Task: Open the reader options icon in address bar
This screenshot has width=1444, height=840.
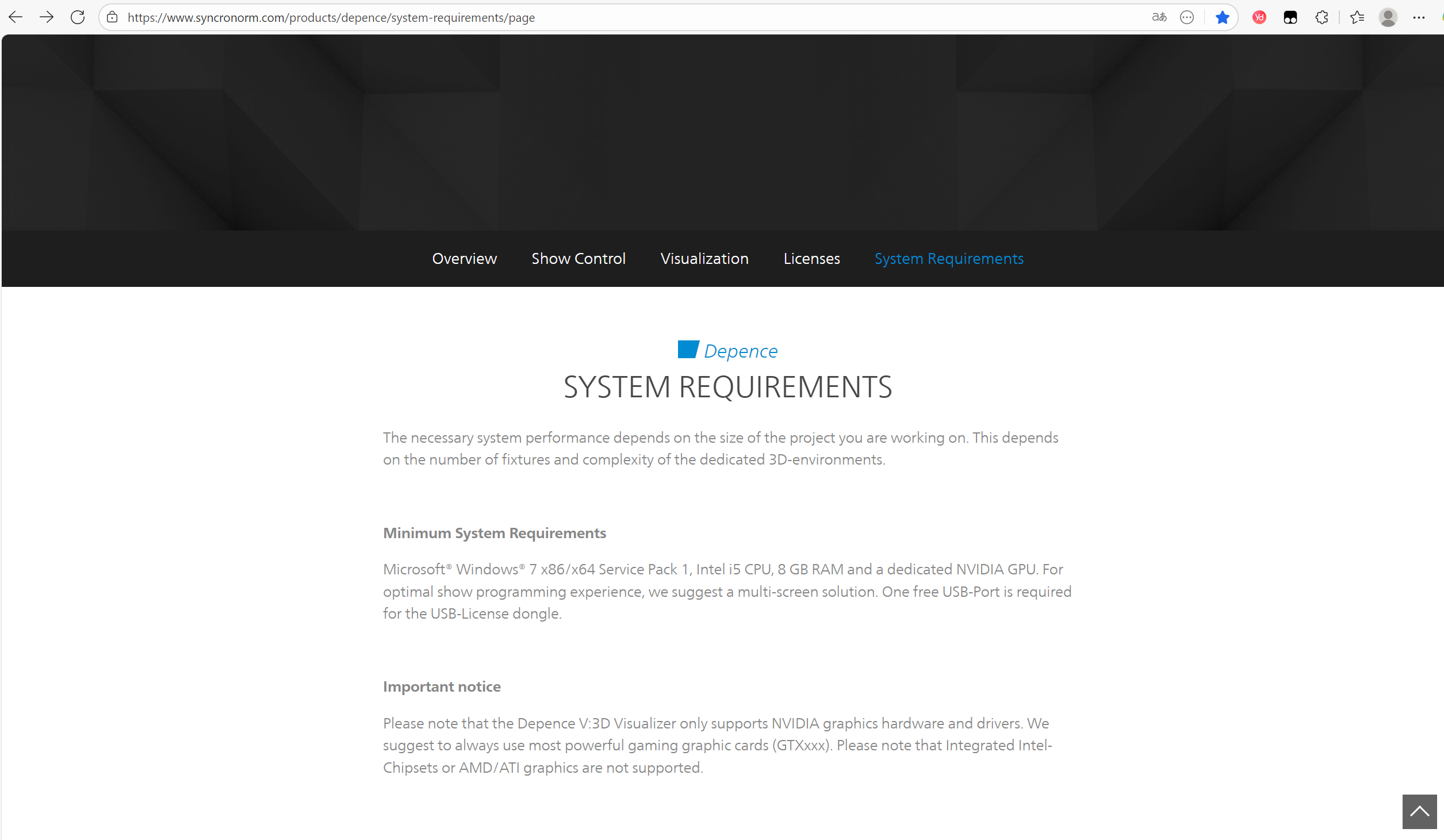Action: [1187, 17]
